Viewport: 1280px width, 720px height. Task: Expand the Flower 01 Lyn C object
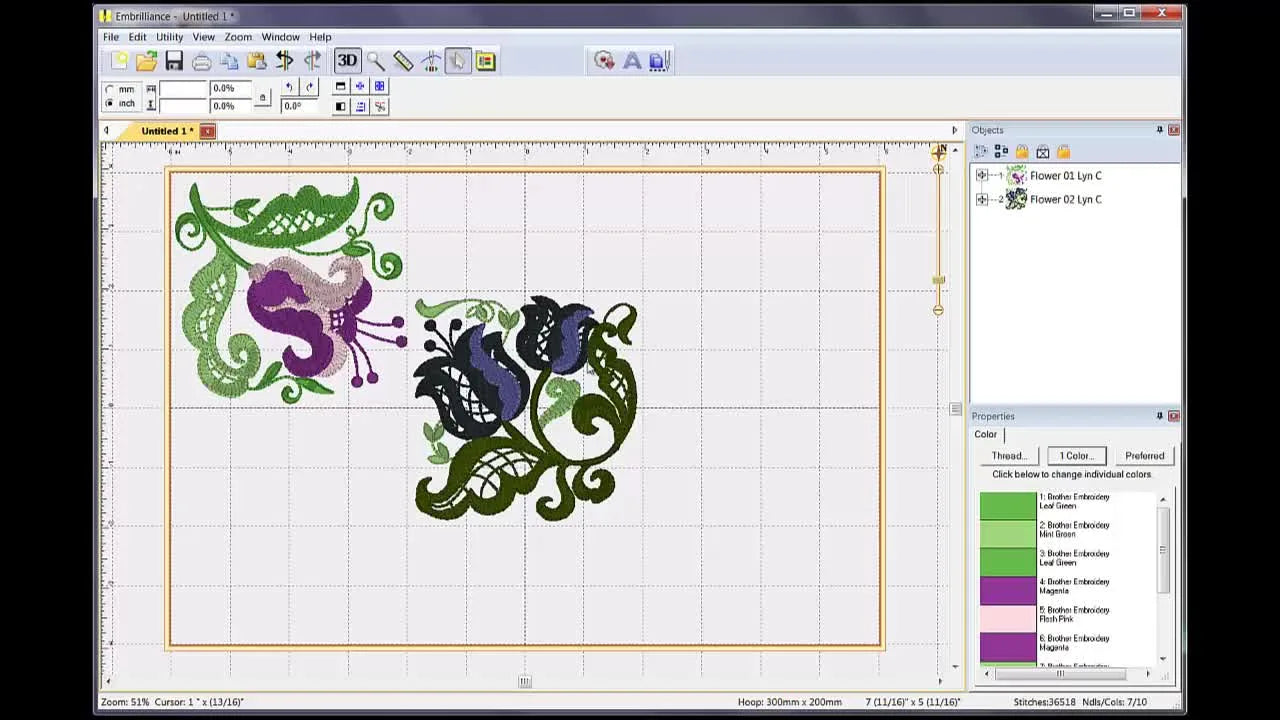[981, 175]
